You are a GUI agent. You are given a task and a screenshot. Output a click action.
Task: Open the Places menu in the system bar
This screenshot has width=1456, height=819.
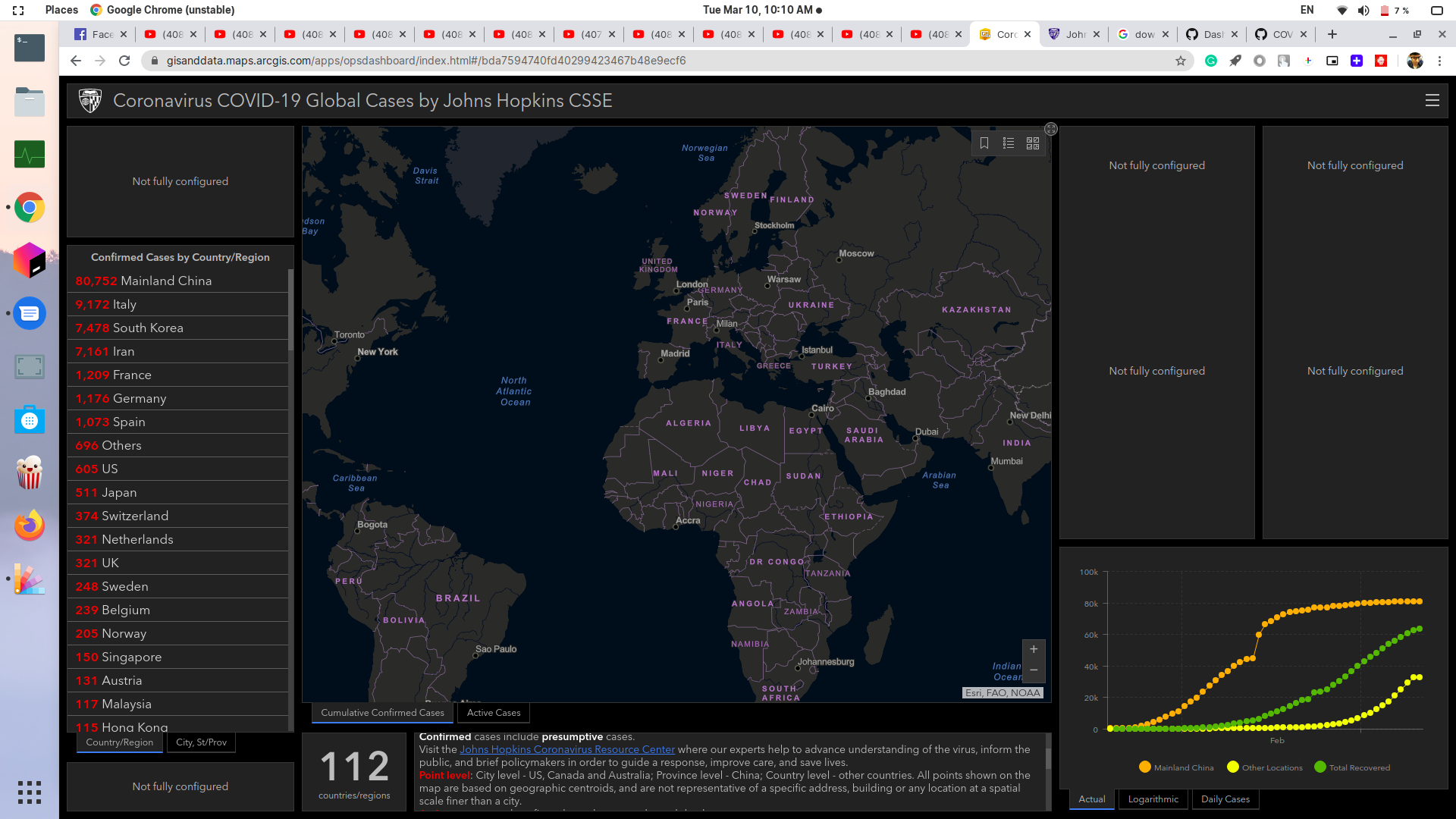tap(61, 10)
